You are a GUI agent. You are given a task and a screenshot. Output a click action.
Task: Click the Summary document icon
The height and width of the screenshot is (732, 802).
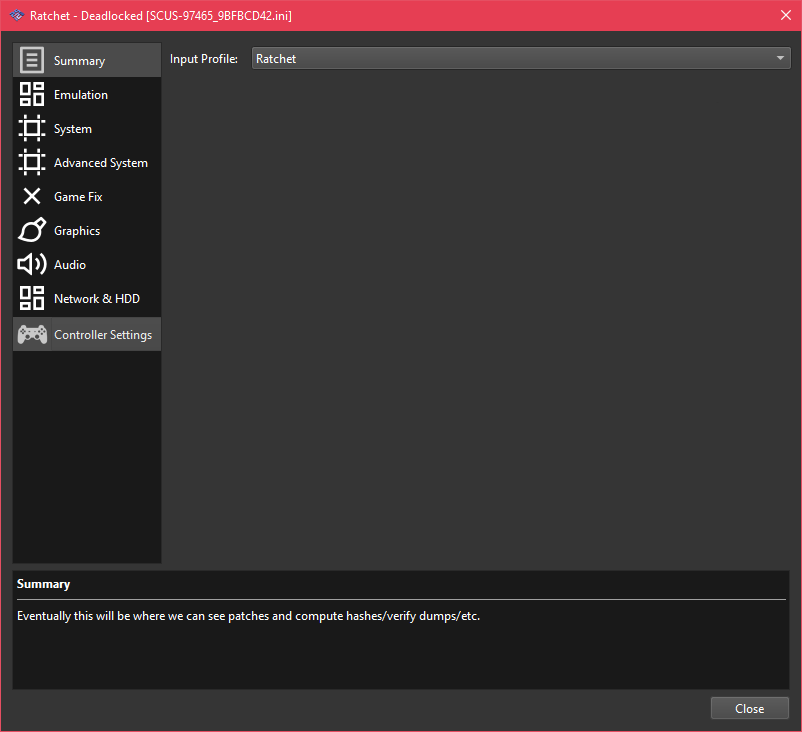point(31,59)
